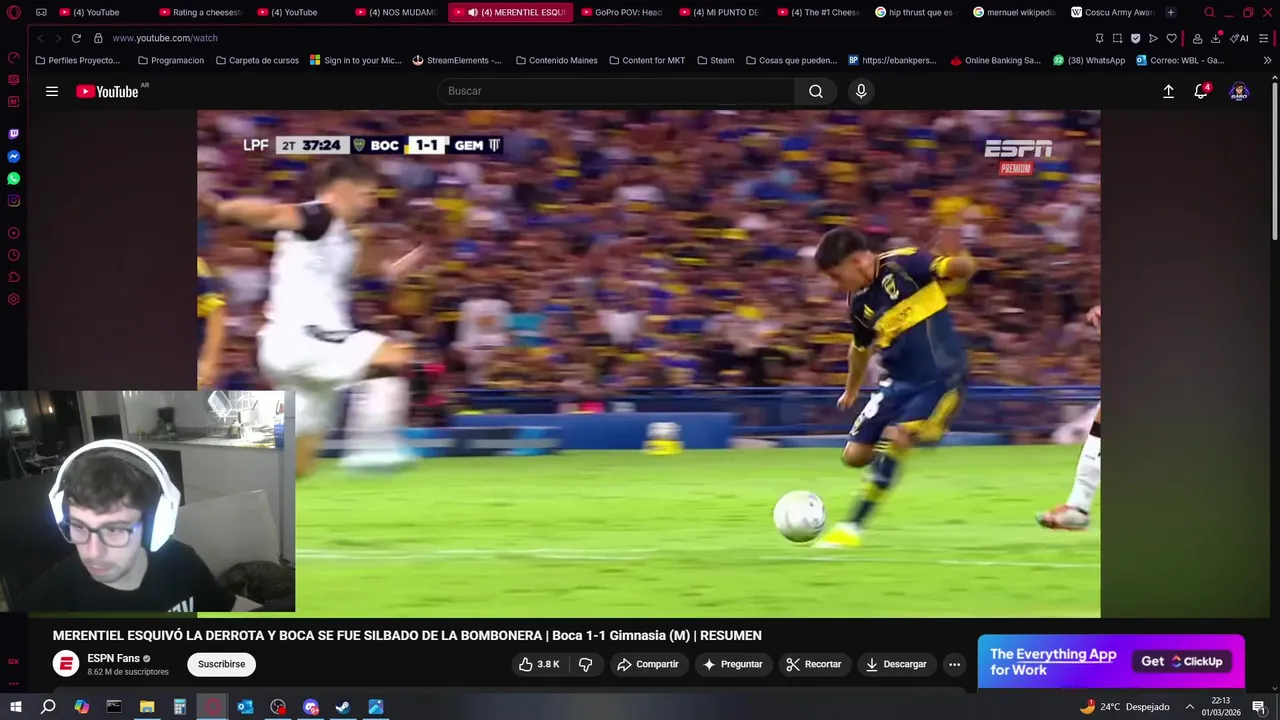The width and height of the screenshot is (1280, 720).
Task: Search tabs with magnifier in tab bar
Action: pos(1209,12)
